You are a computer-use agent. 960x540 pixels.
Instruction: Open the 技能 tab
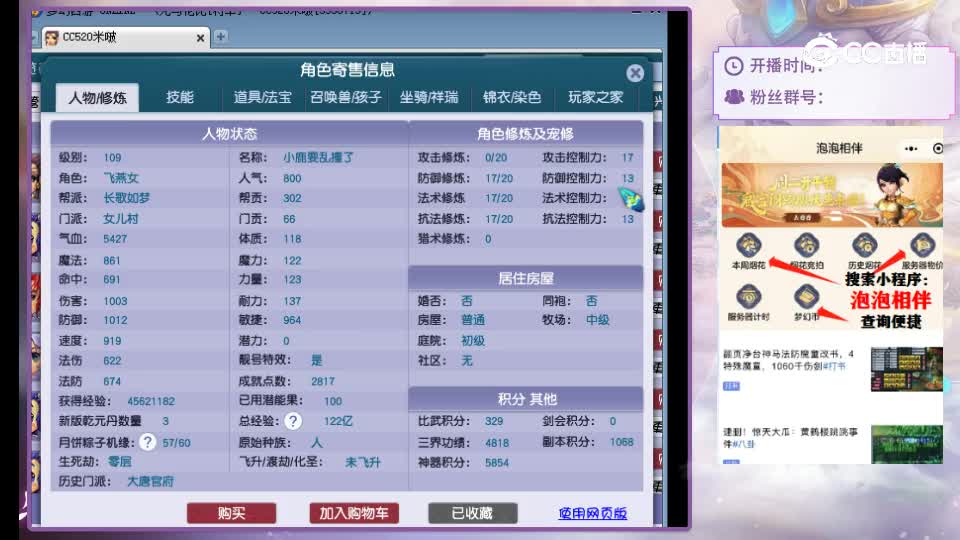point(180,97)
